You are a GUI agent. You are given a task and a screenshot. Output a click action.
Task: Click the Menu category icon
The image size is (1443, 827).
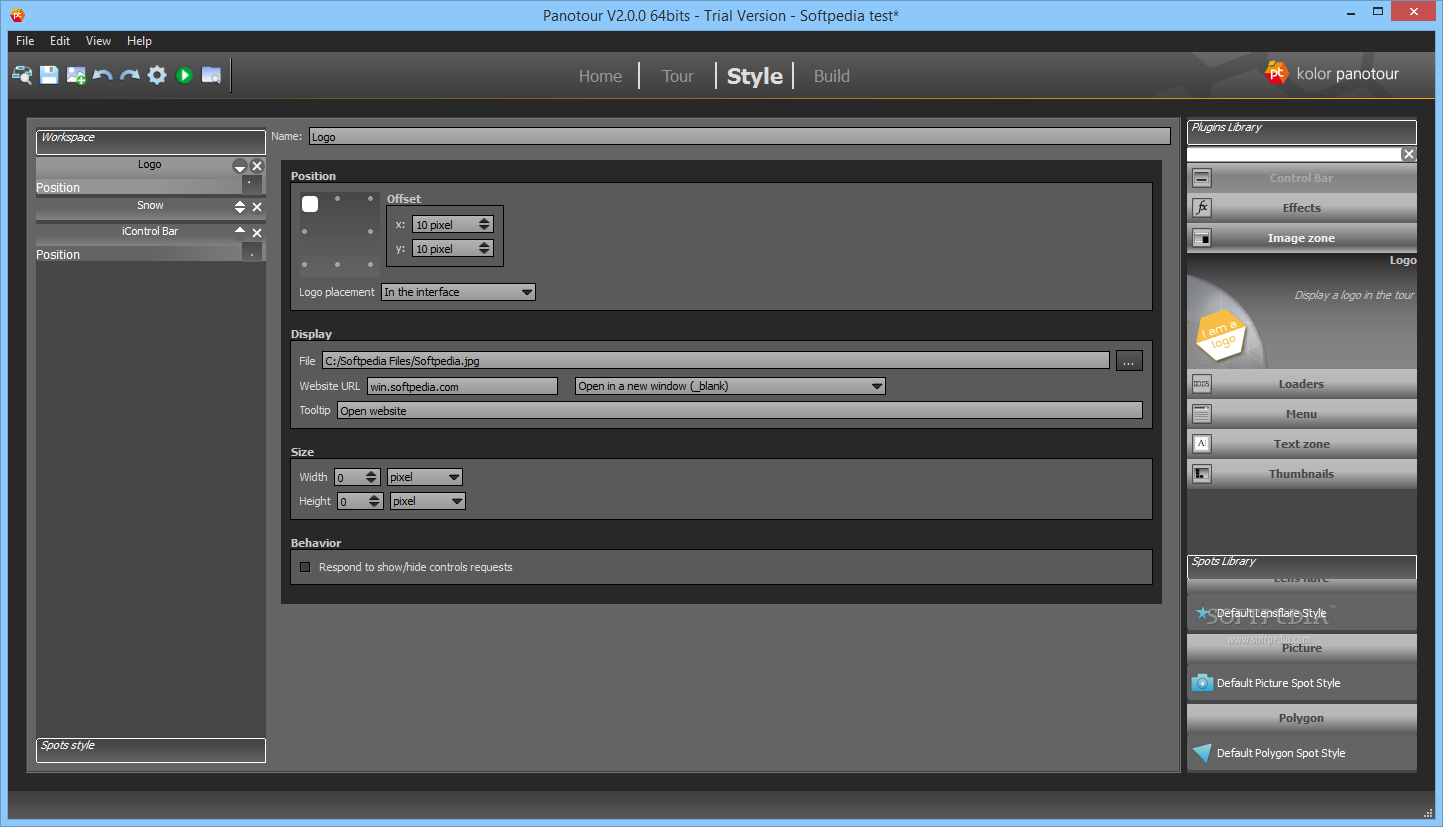[1202, 414]
